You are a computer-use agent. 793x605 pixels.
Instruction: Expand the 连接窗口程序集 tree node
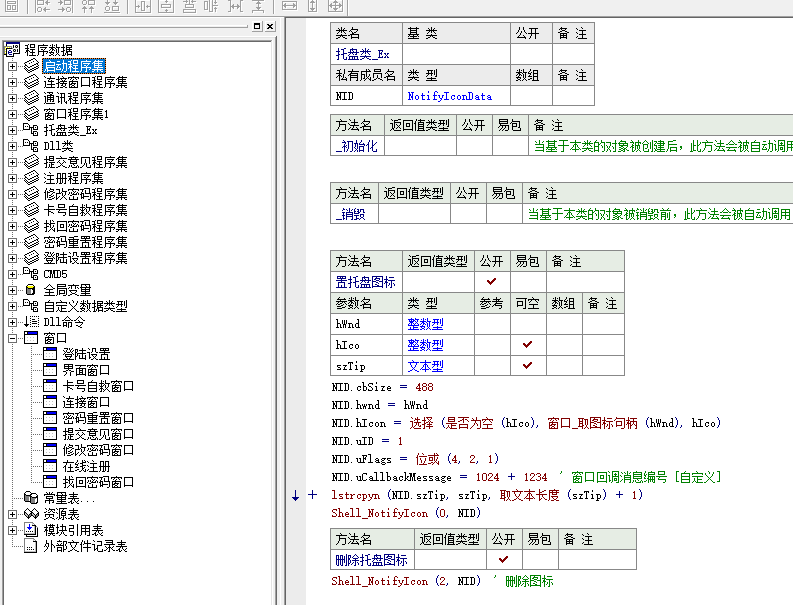(13, 82)
